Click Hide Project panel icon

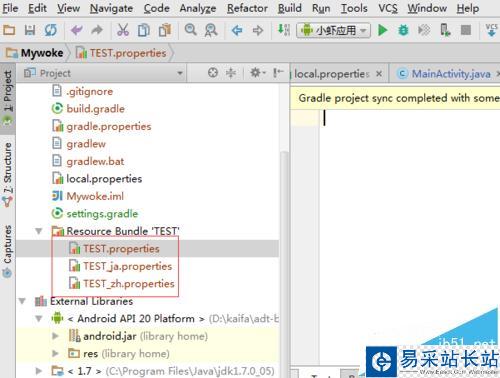pos(278,73)
